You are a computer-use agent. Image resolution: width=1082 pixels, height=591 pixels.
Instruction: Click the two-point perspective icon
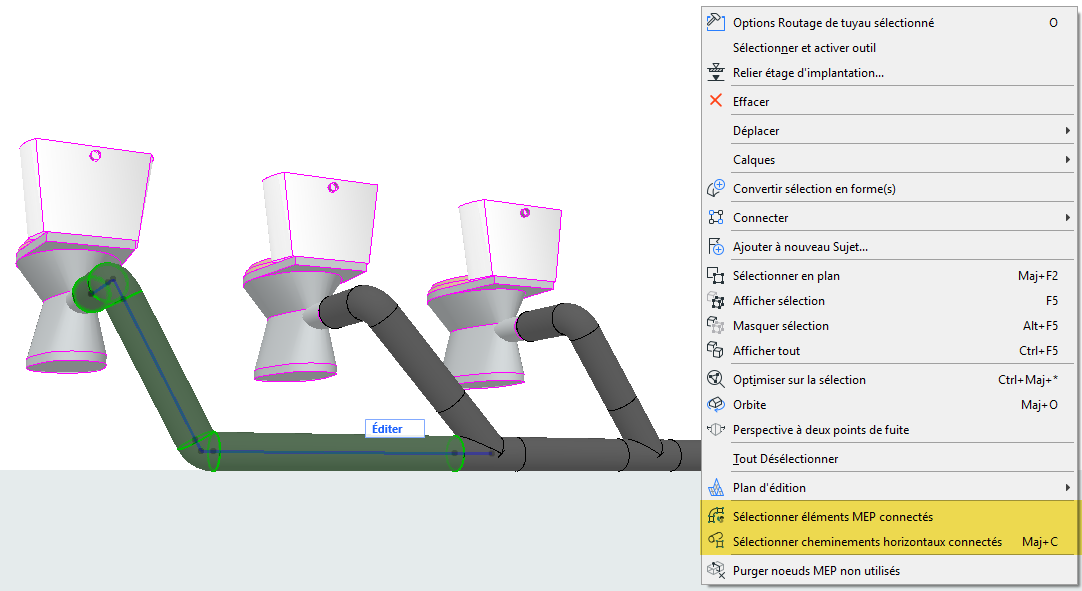point(716,429)
